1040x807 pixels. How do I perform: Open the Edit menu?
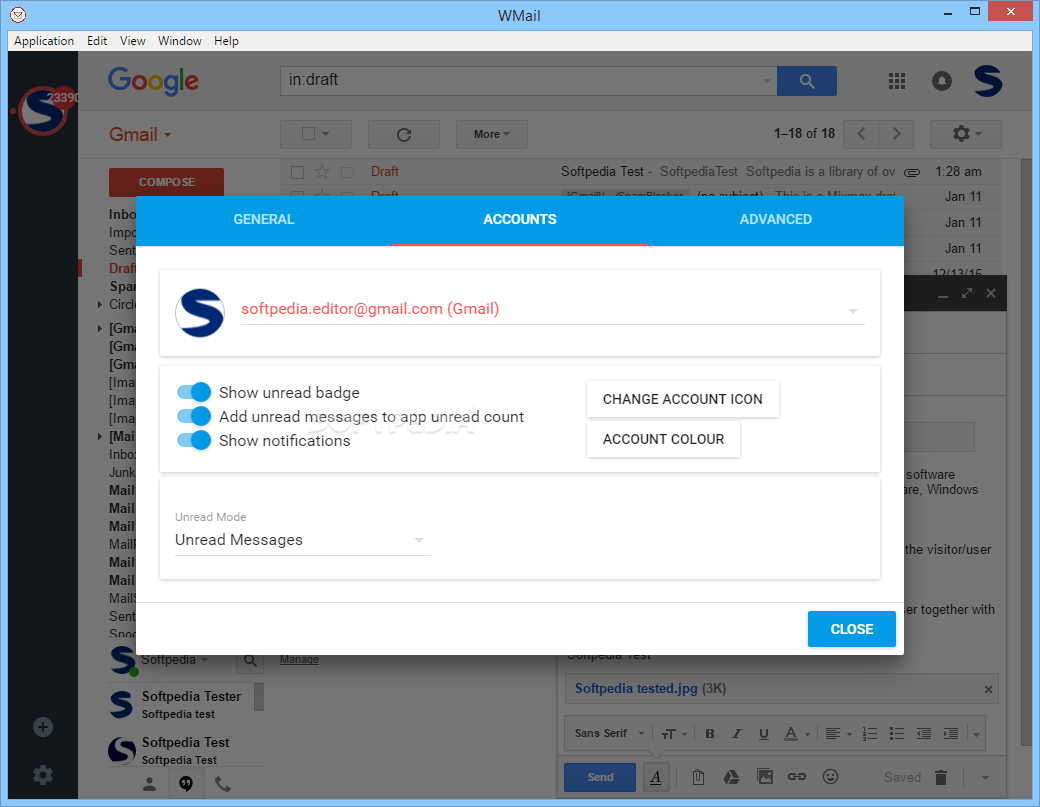(x=97, y=41)
